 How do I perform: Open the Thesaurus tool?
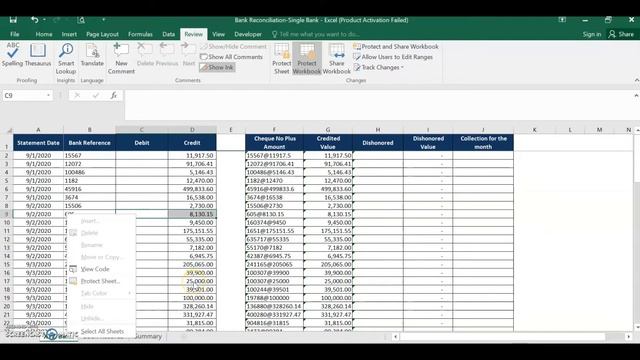point(38,55)
